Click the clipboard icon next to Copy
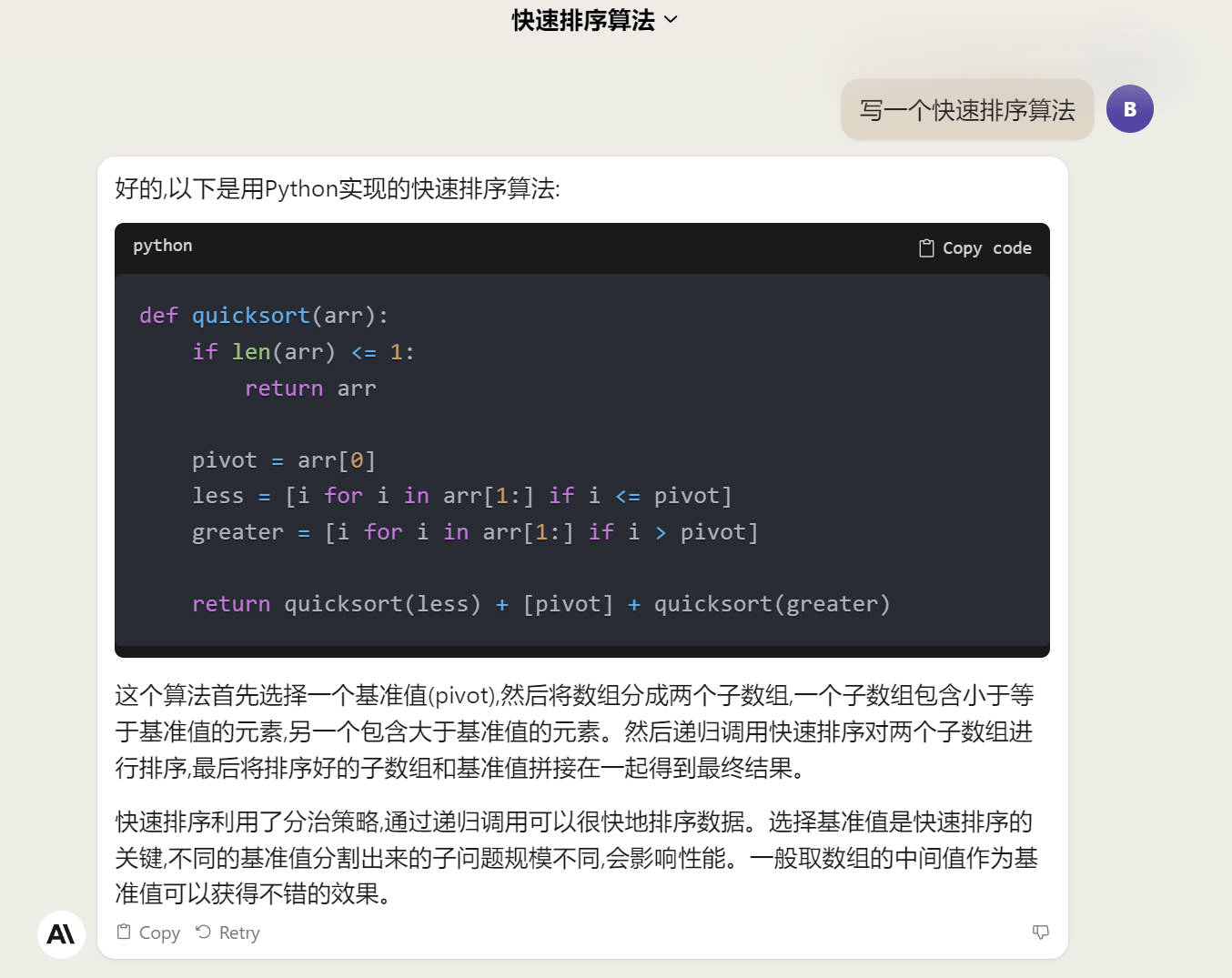The width and height of the screenshot is (1232, 978). tap(124, 932)
